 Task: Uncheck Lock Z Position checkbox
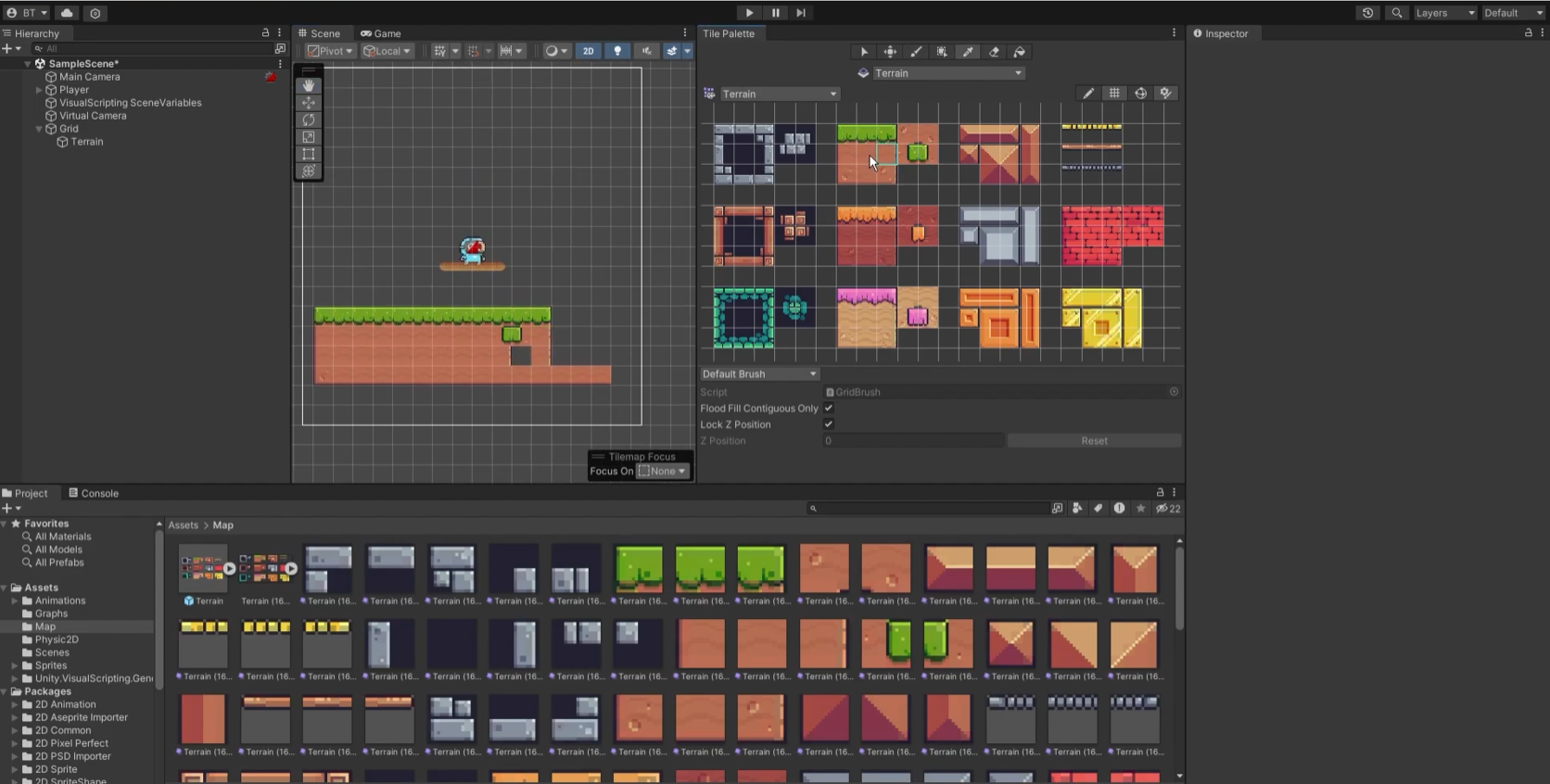pos(829,424)
